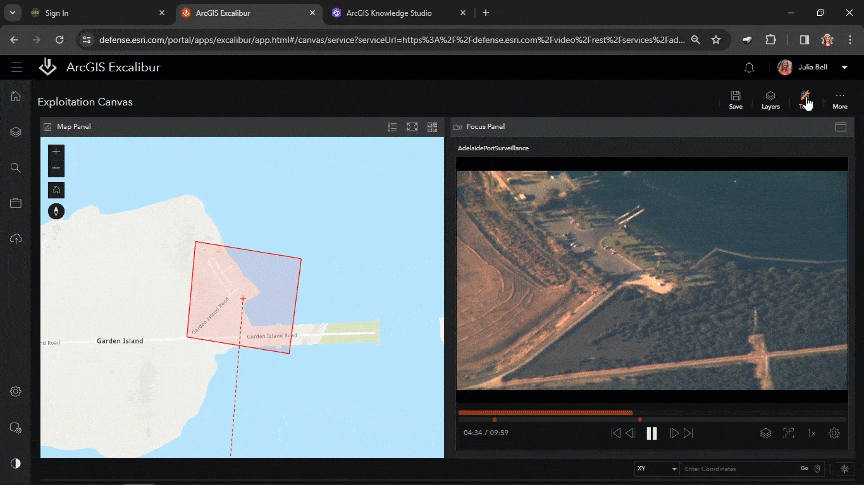Image resolution: width=864 pixels, height=485 pixels.
Task: Open the search settings icon in sidebar
Action: 15,428
